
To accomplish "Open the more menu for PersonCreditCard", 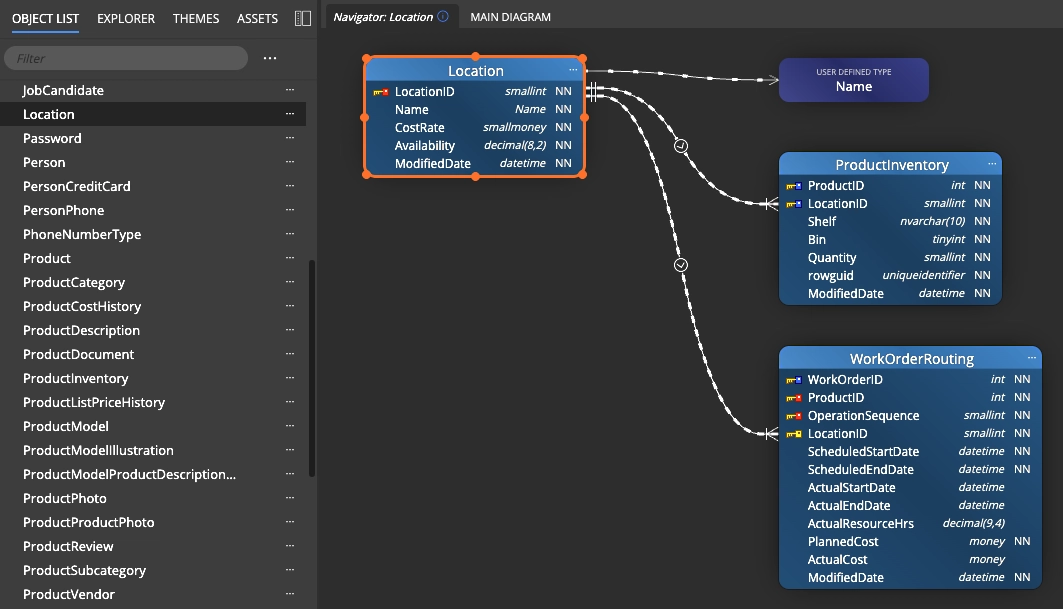I will pyautogui.click(x=290, y=186).
